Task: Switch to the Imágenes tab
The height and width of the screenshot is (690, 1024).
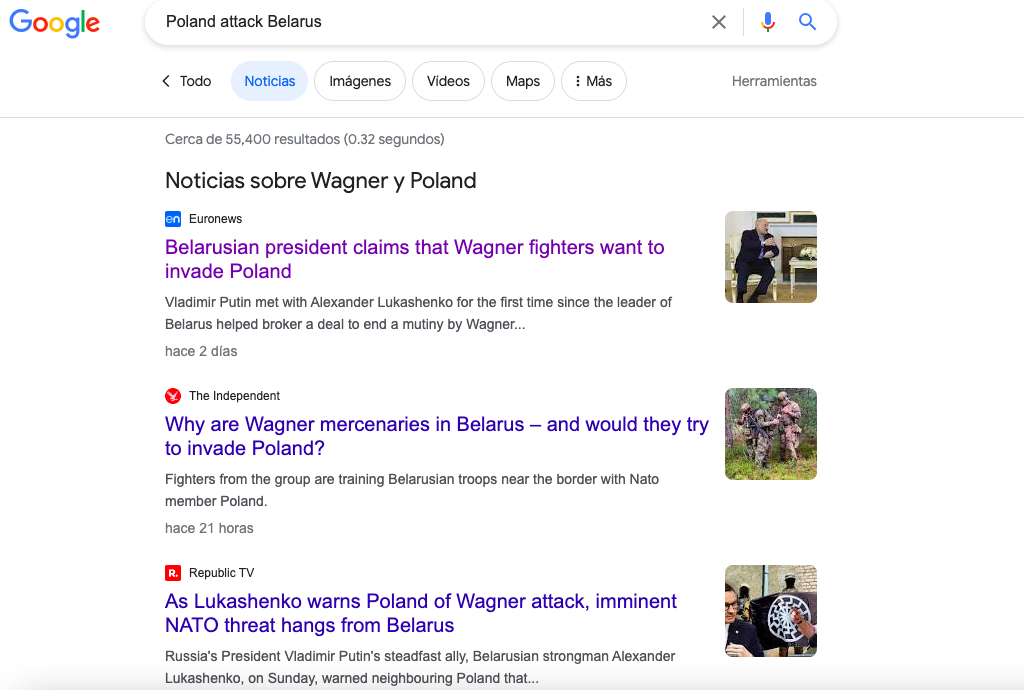Action: 360,81
